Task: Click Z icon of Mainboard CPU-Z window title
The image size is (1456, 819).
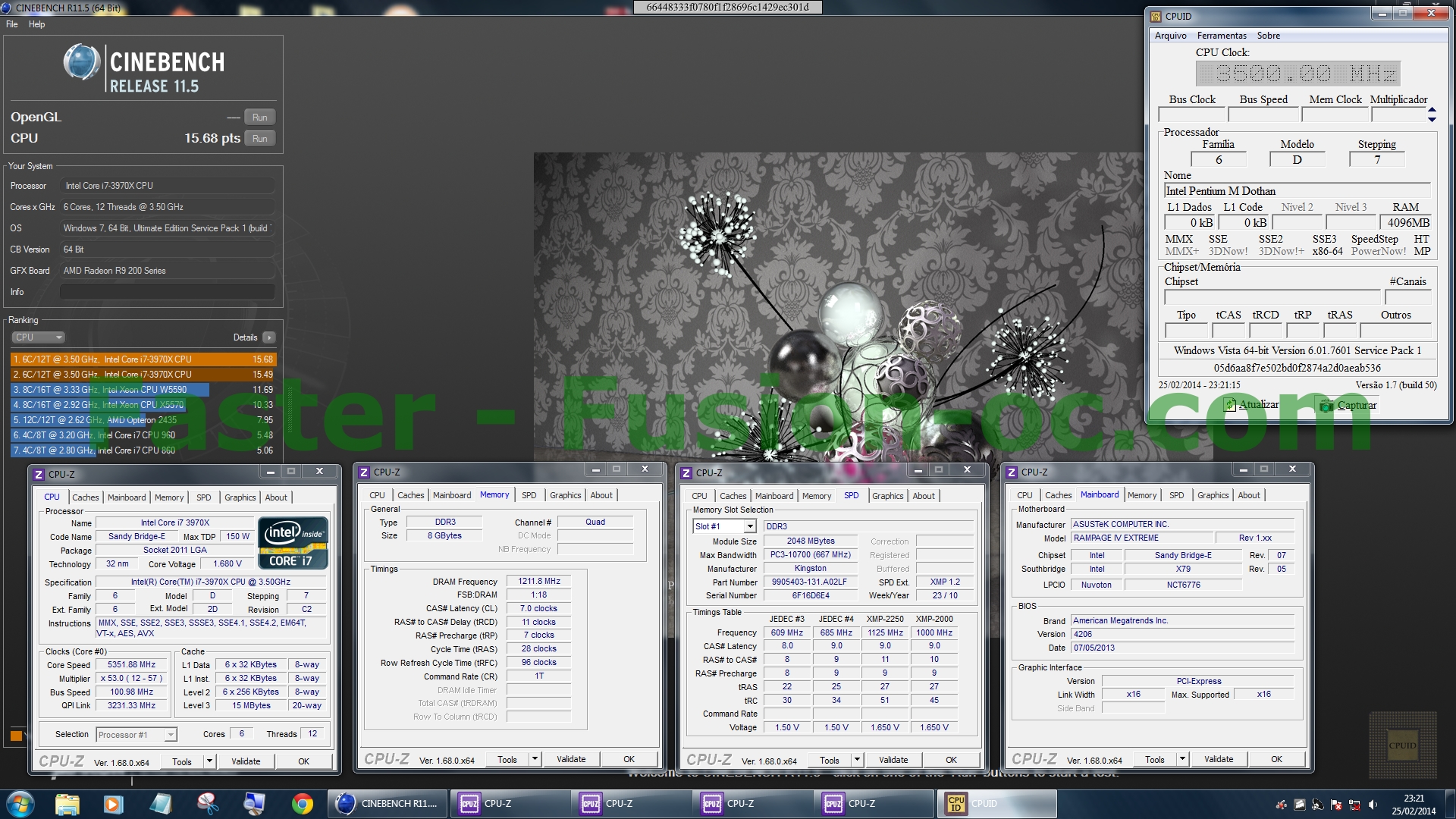Action: click(x=1012, y=472)
